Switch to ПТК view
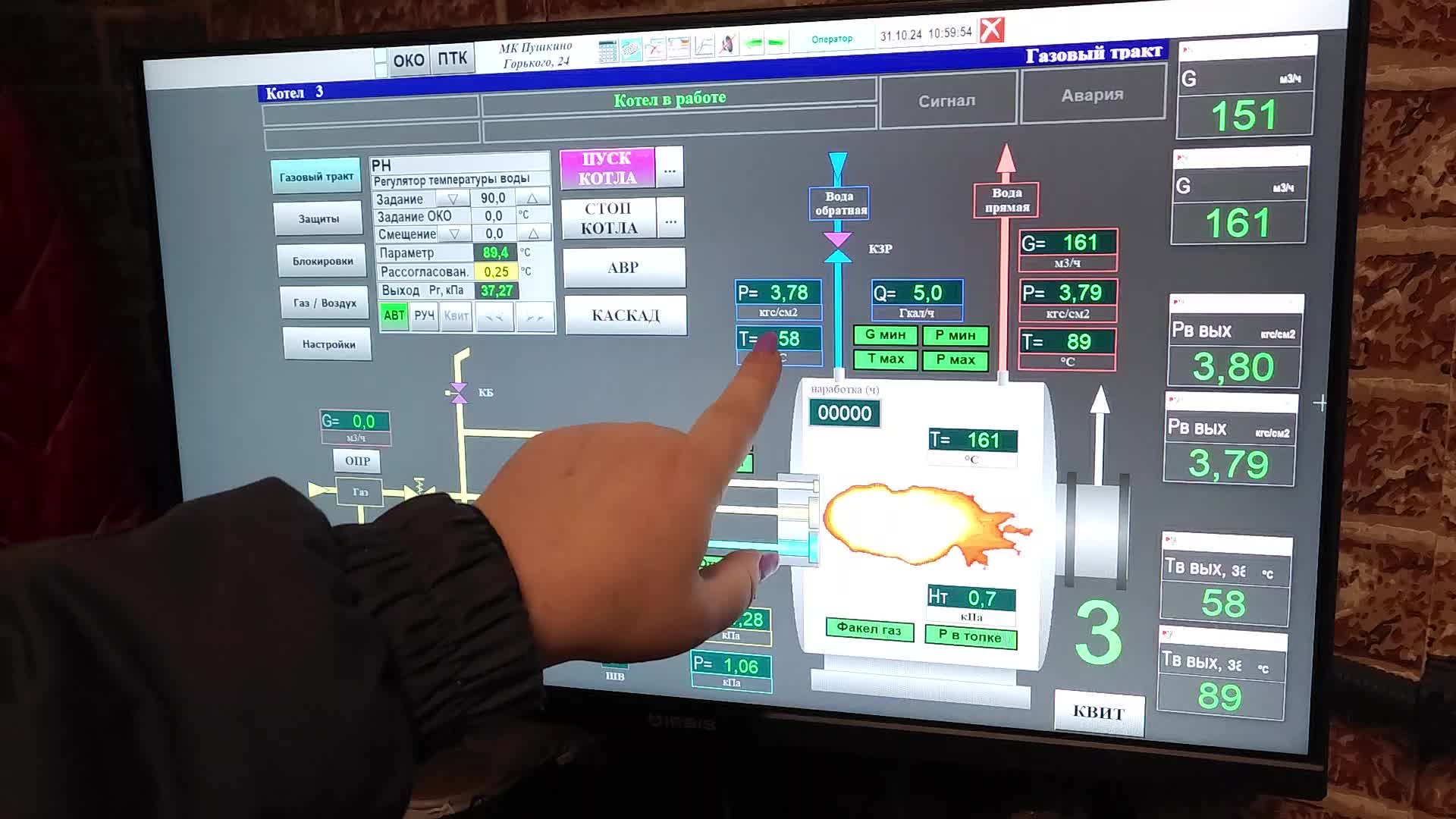 tap(453, 58)
